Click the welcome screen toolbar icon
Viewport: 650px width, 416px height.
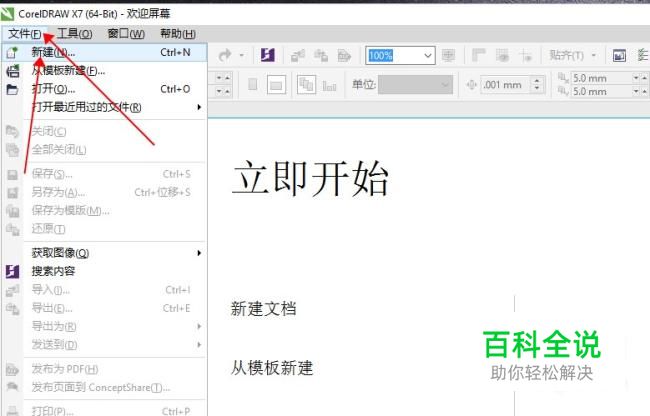tap(619, 55)
